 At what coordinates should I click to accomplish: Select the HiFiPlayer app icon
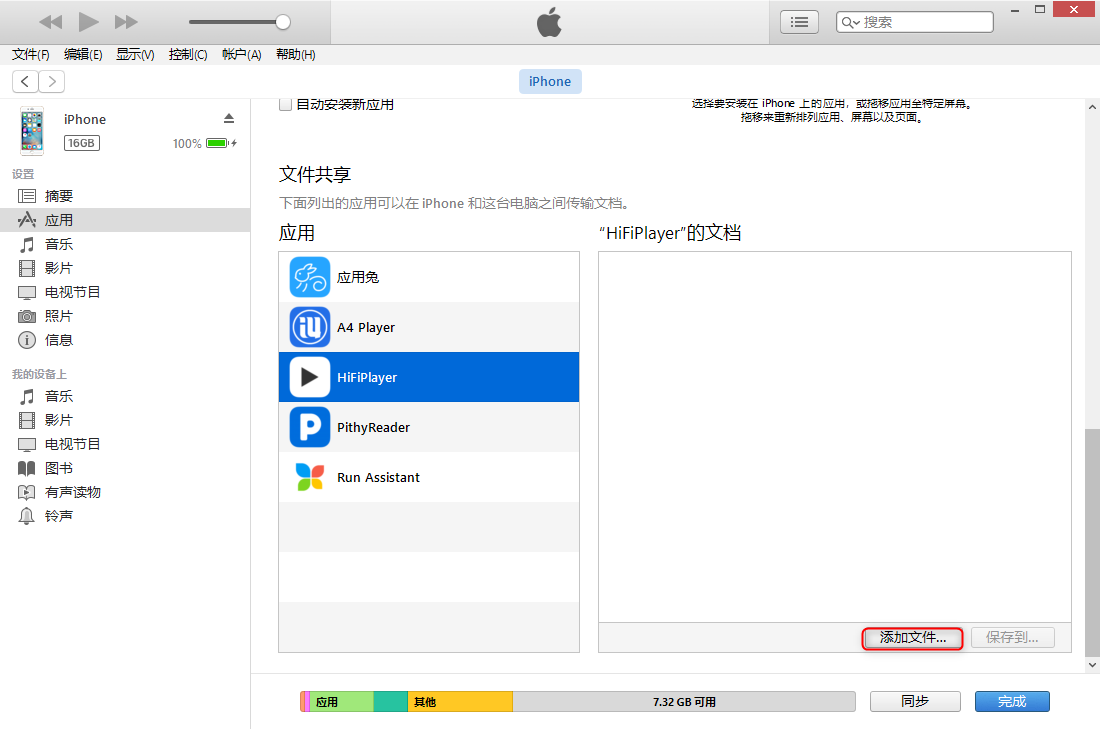[x=309, y=377]
